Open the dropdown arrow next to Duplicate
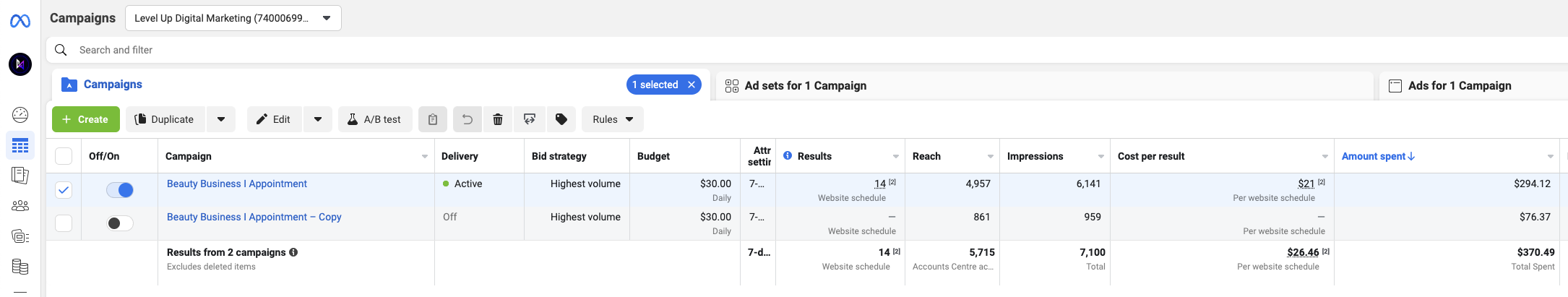The image size is (1568, 297). (x=221, y=119)
